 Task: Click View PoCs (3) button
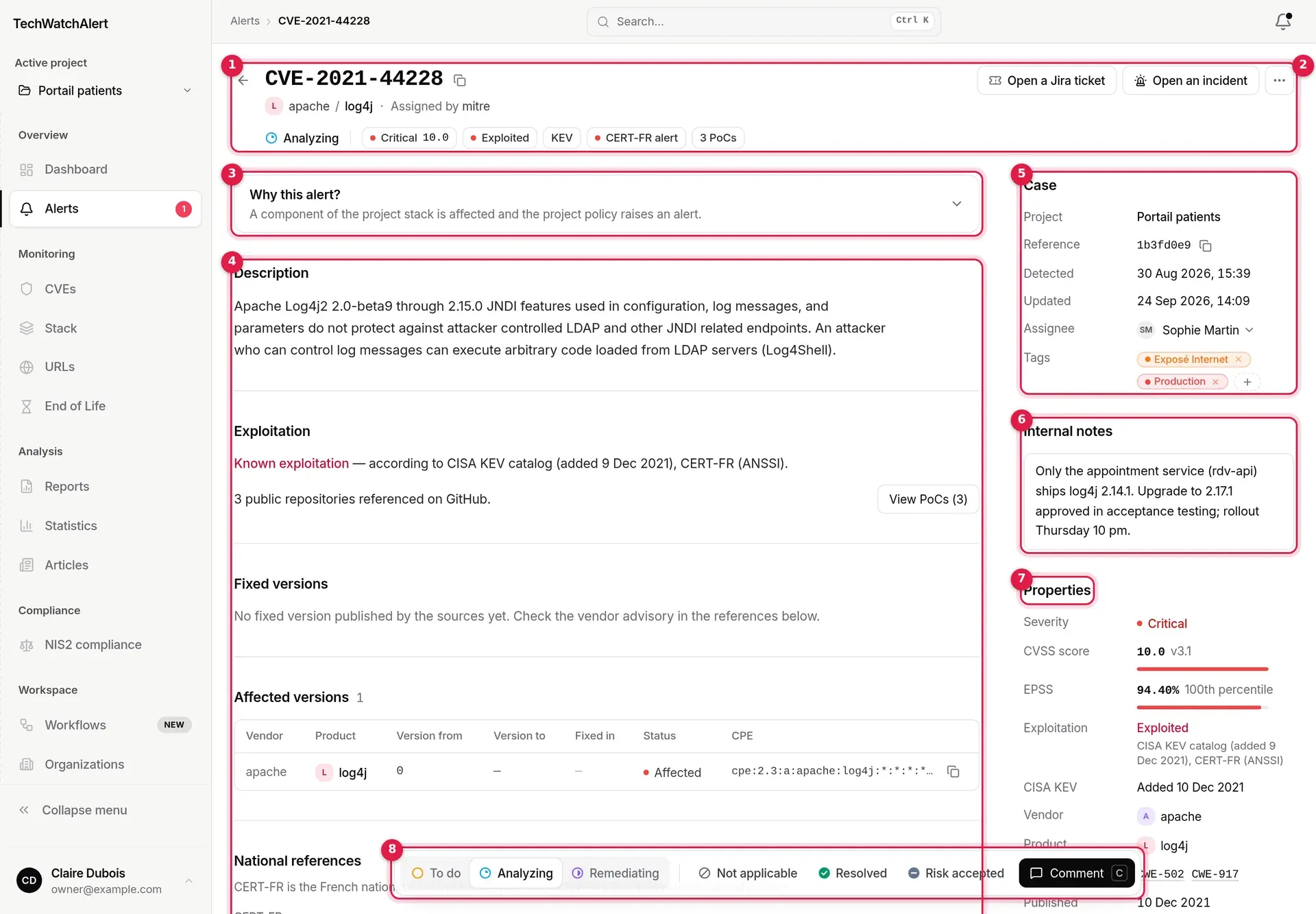[928, 499]
